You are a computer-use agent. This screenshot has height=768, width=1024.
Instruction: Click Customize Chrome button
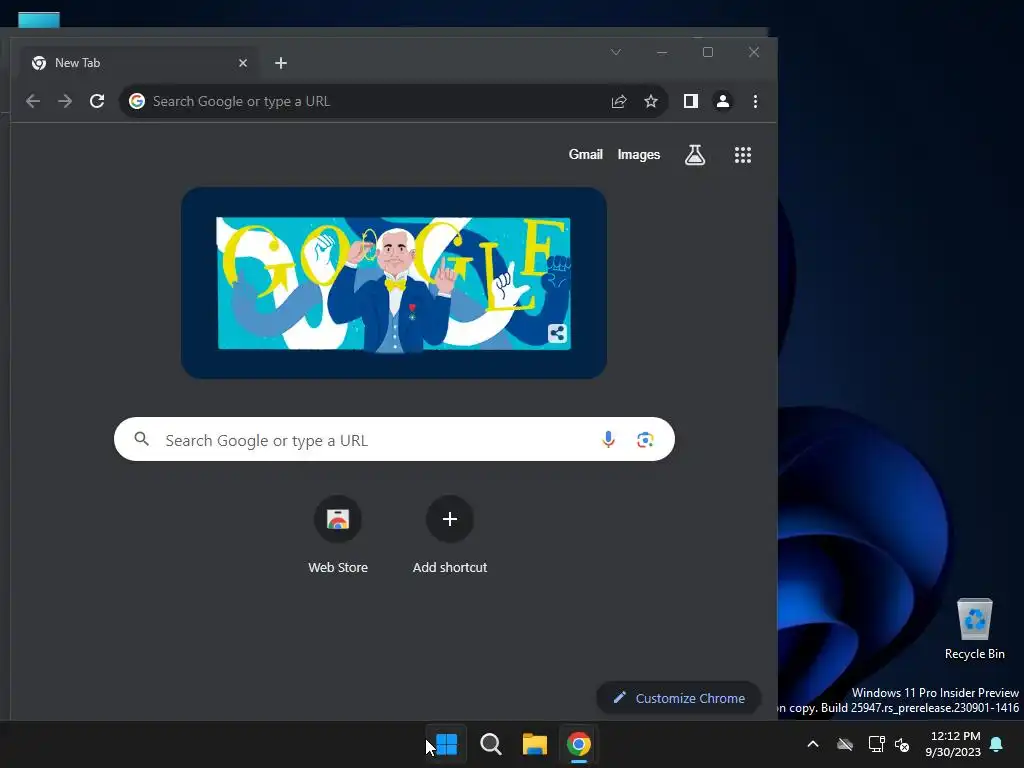pyautogui.click(x=679, y=698)
